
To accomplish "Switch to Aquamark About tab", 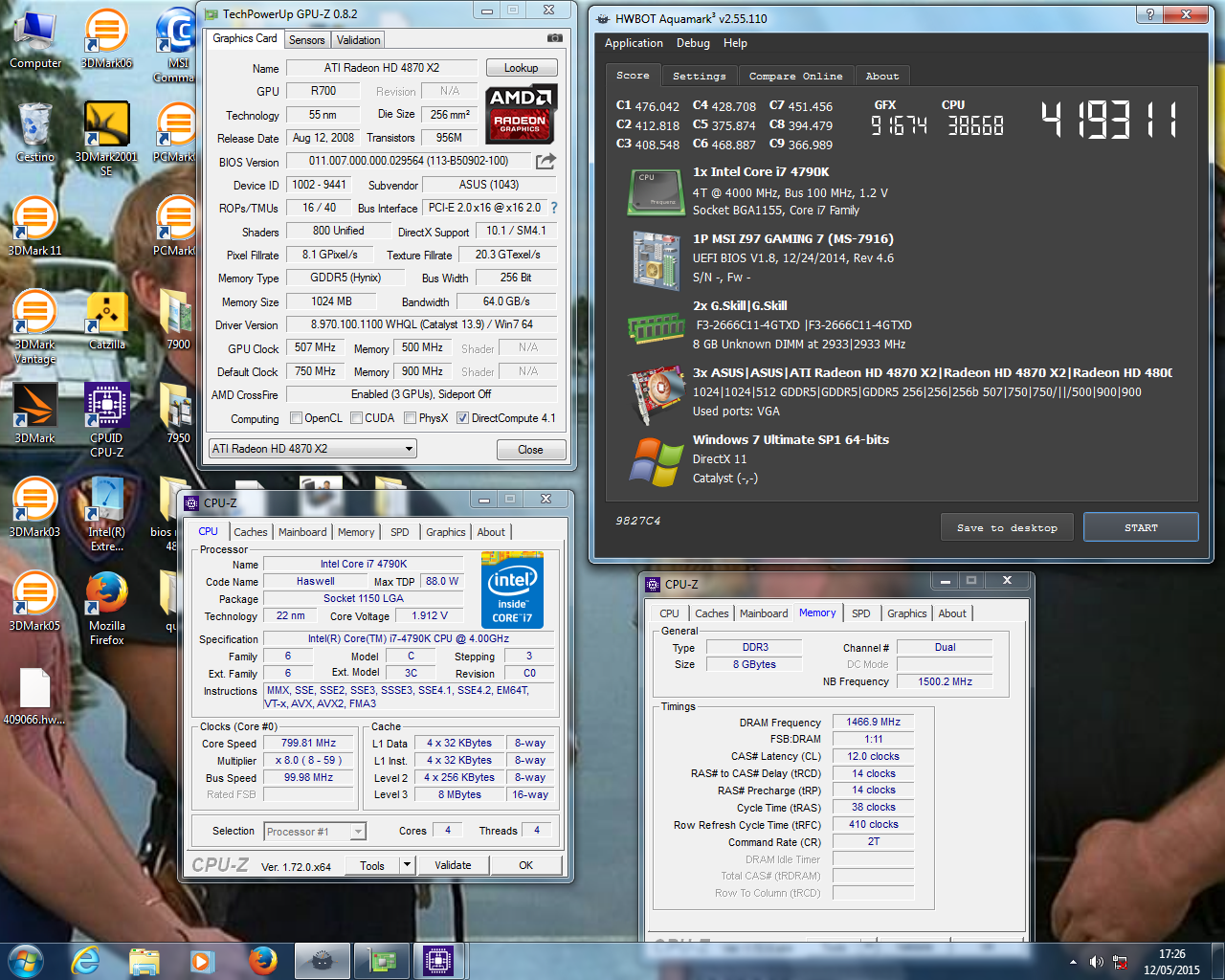I will click(x=882, y=77).
